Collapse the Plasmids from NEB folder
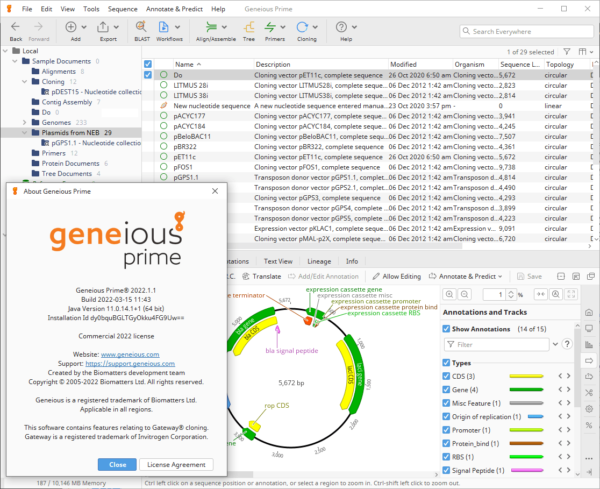 point(25,133)
